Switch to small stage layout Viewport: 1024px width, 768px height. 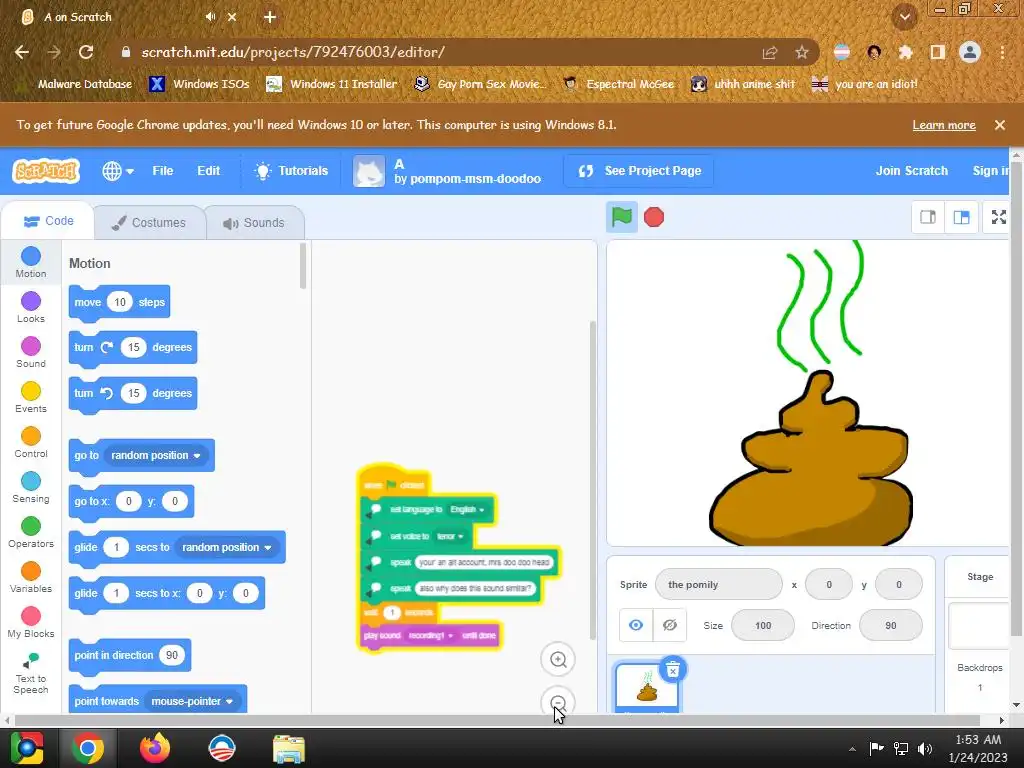click(928, 217)
